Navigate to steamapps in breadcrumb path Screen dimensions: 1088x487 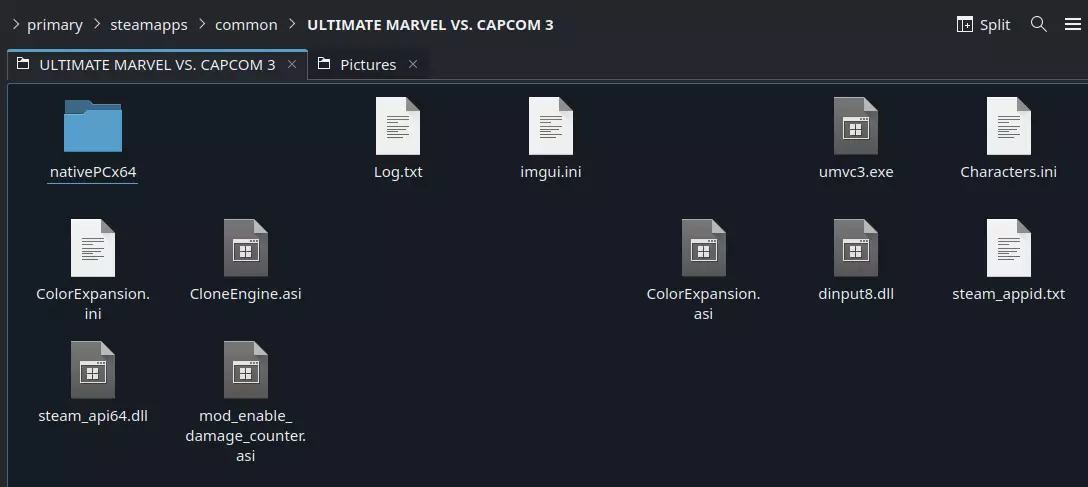point(150,25)
